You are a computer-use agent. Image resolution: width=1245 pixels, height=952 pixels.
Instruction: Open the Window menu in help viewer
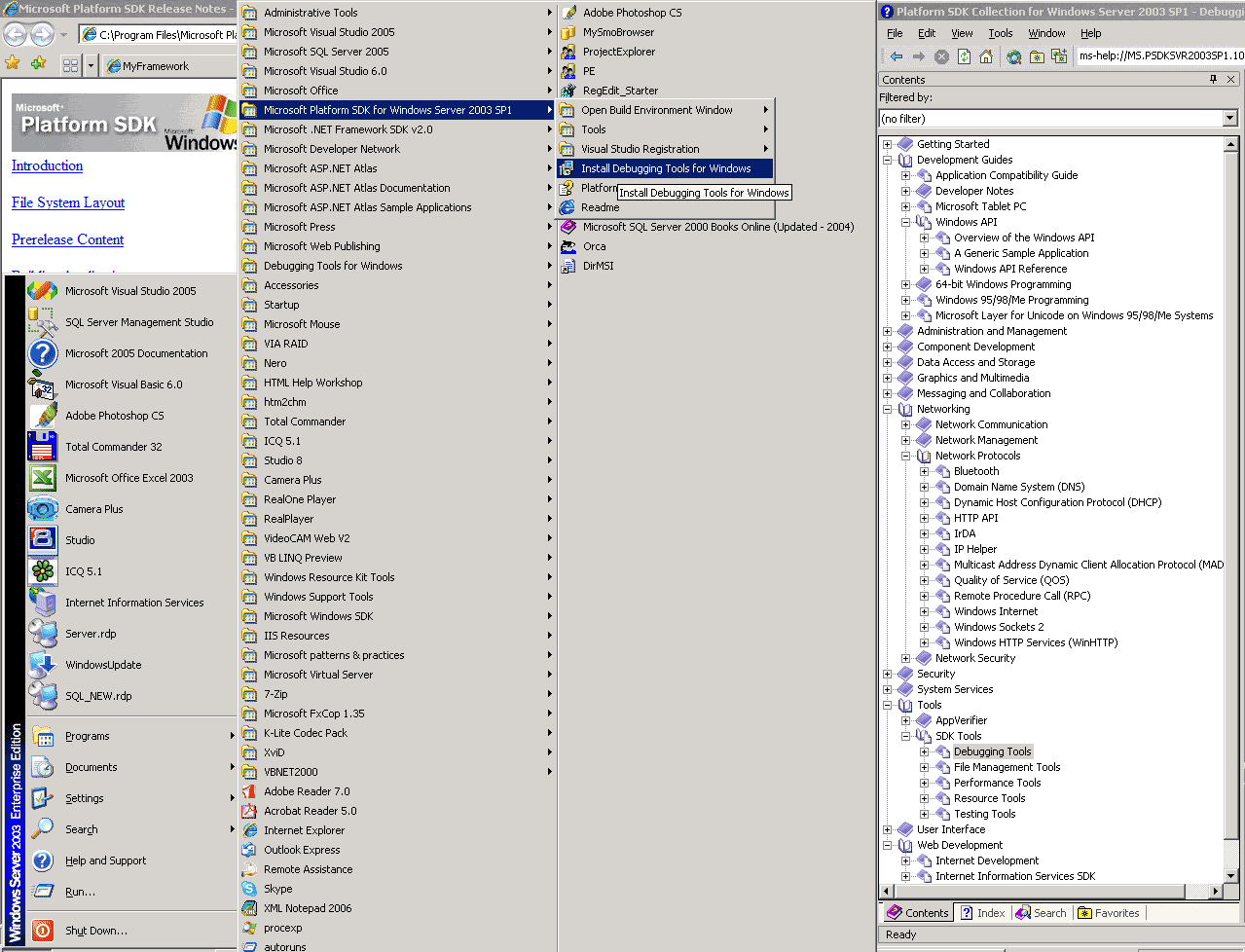coord(1046,33)
